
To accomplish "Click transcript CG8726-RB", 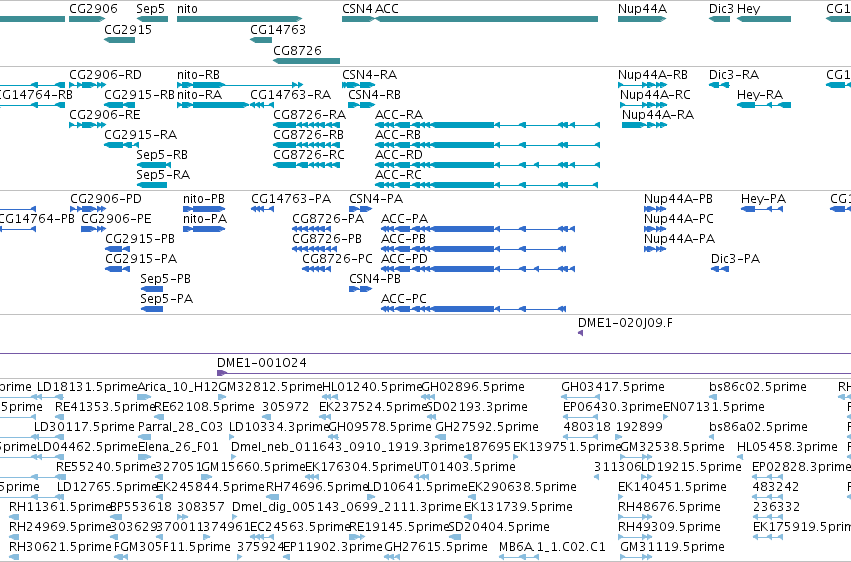I will point(308,135).
